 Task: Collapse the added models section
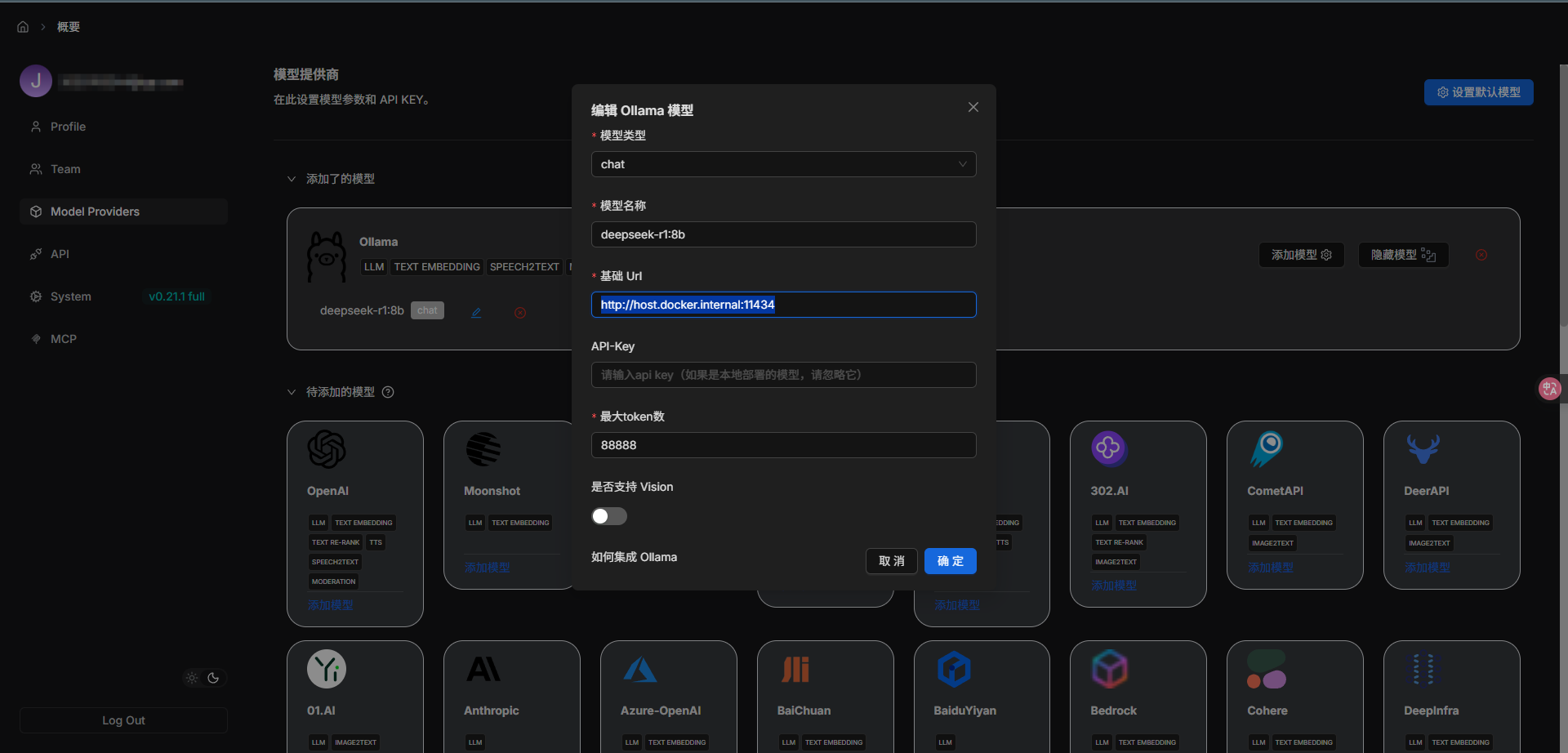click(x=292, y=179)
